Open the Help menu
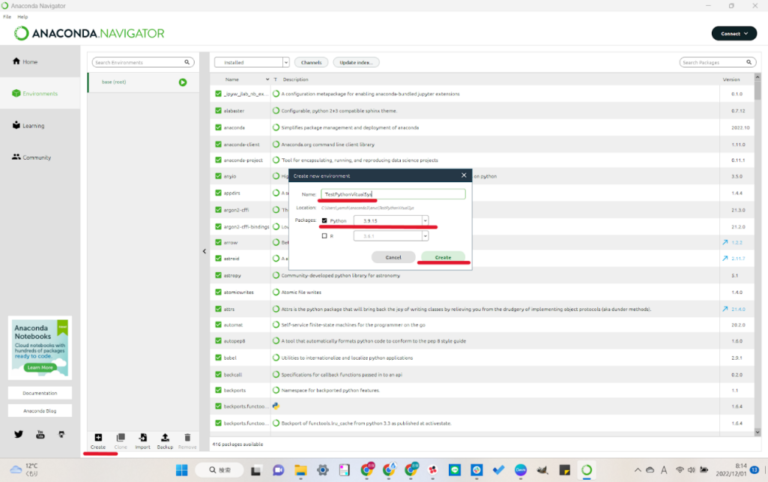 point(22,17)
